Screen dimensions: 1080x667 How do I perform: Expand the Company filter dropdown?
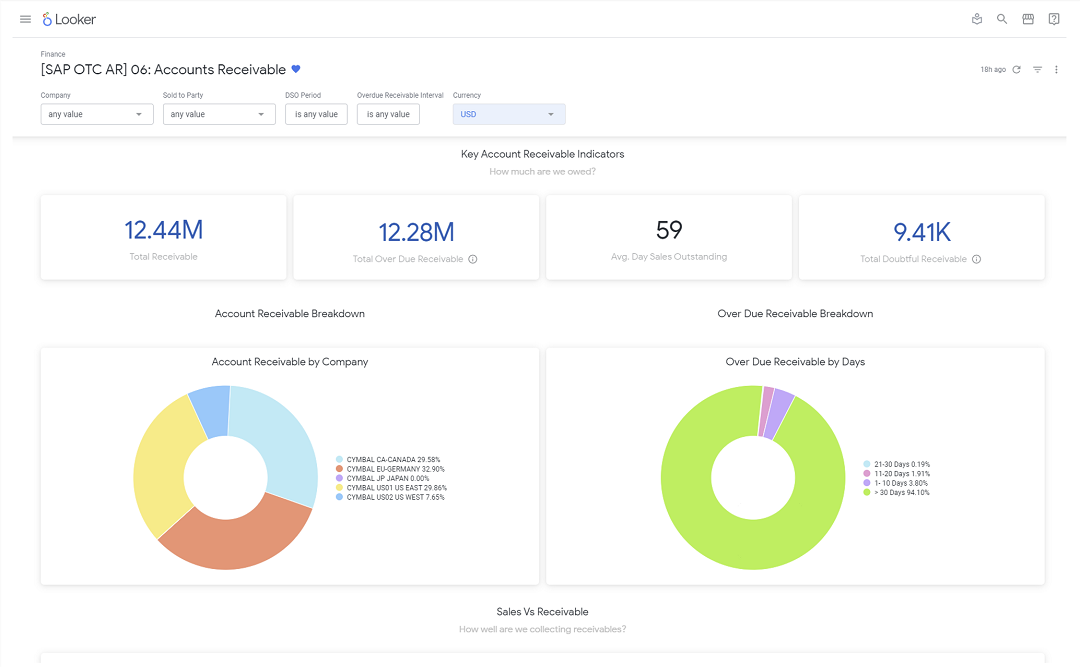(x=97, y=114)
